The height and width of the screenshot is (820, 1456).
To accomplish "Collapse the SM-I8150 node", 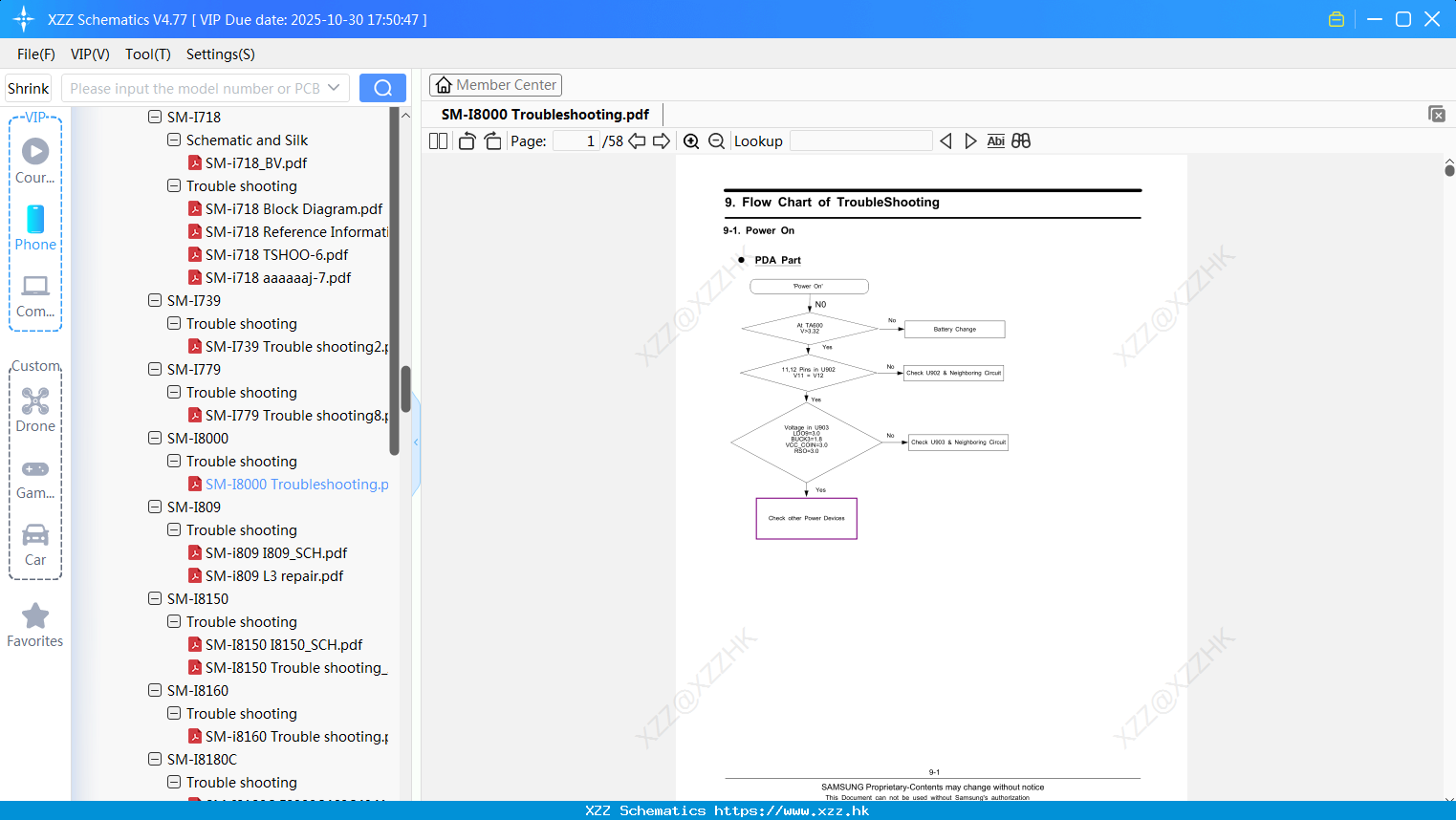I will 155,598.
